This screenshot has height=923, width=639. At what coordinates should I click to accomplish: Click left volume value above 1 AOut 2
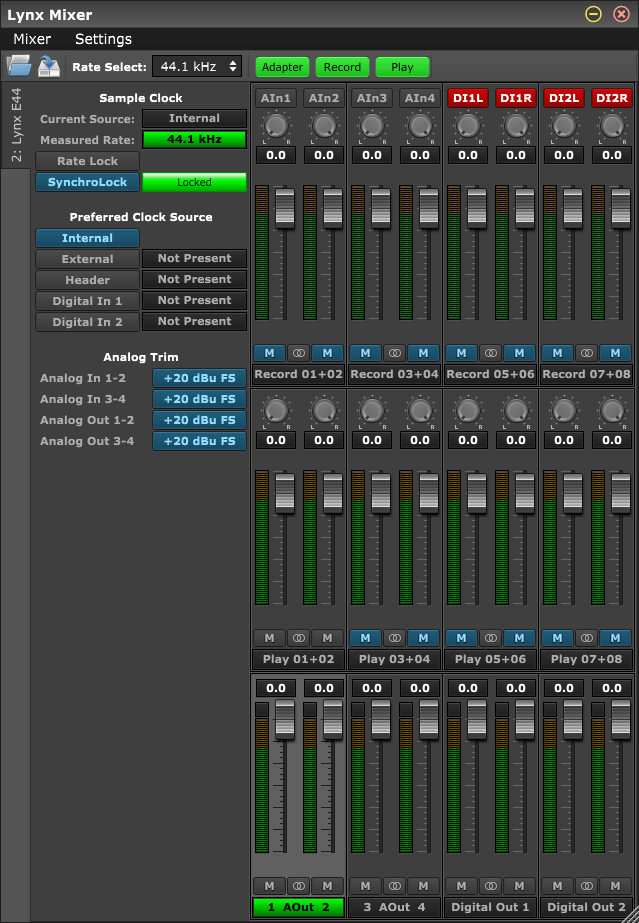pyautogui.click(x=276, y=688)
